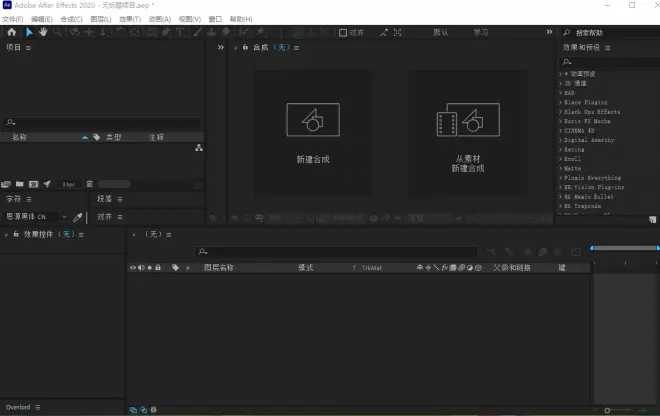Click the flowchart view icon in Project panel
This screenshot has height=416, width=660.
click(x=199, y=148)
